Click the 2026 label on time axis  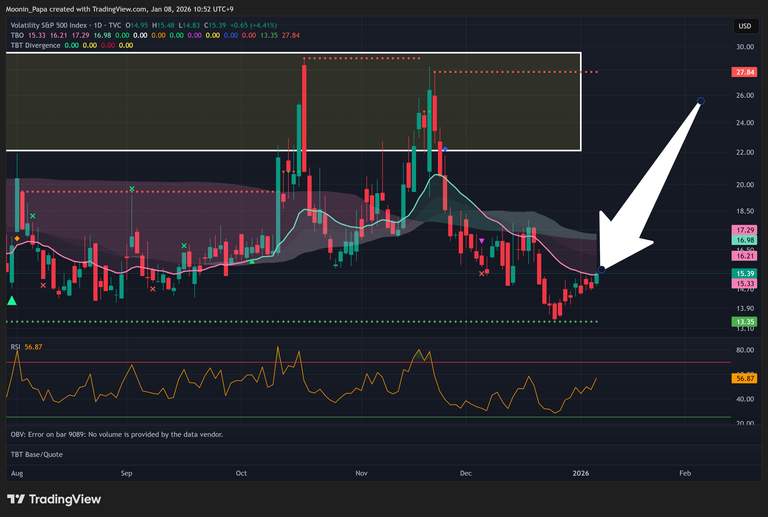(x=581, y=470)
